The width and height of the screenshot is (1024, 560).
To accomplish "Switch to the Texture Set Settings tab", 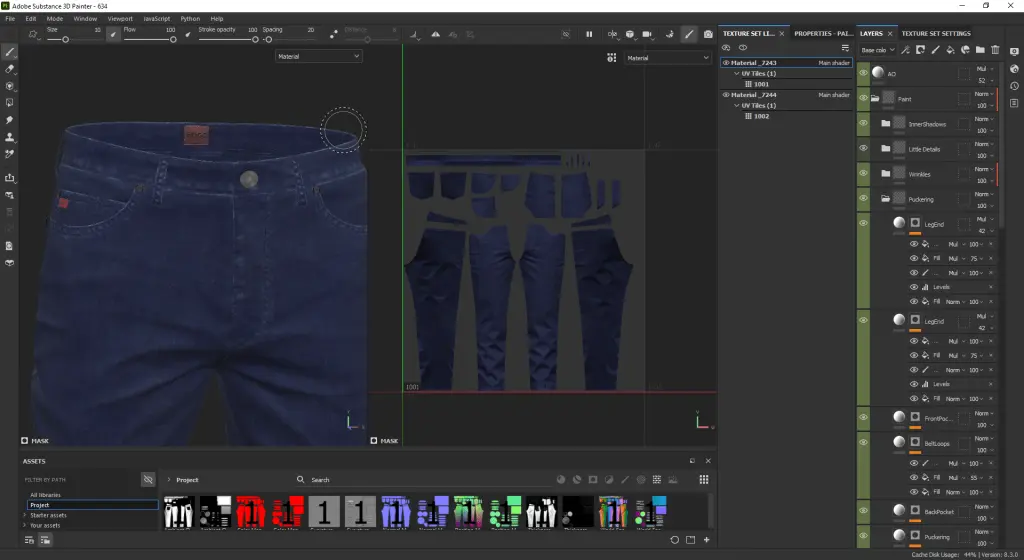I will click(935, 33).
